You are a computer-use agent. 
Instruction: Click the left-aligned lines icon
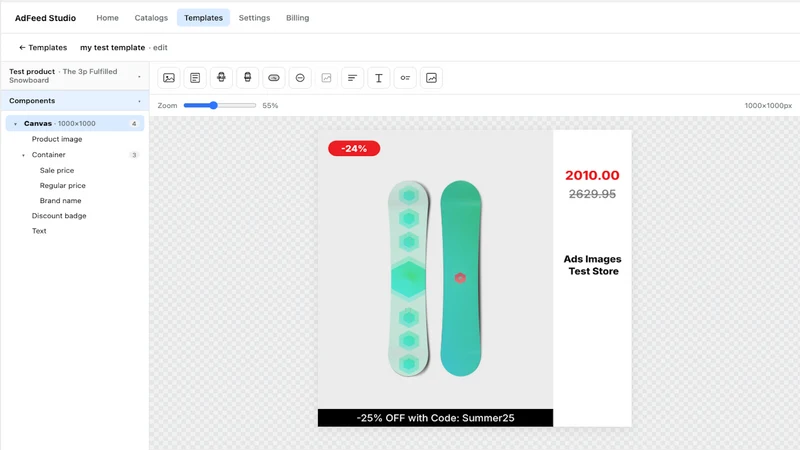353,78
